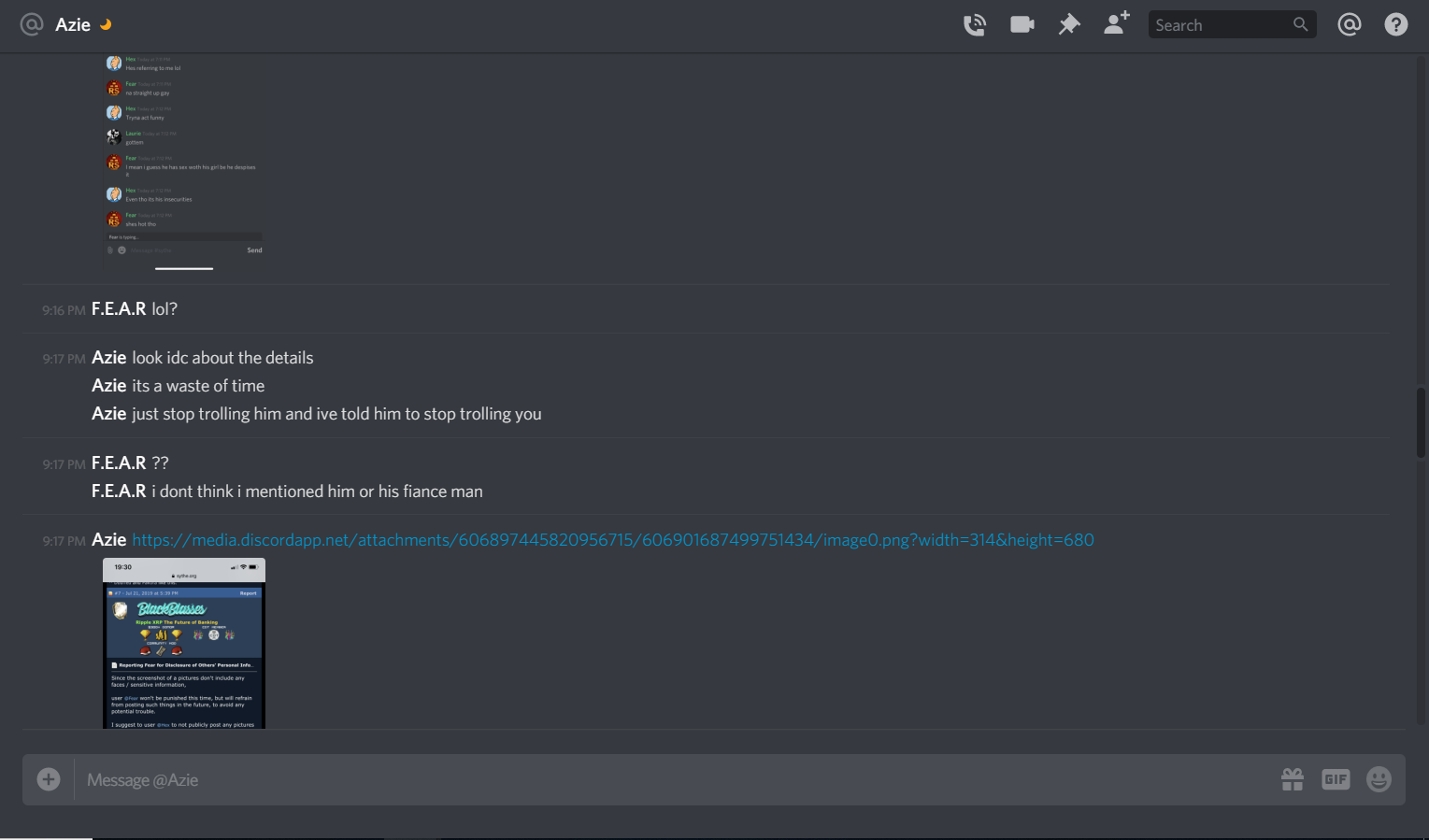This screenshot has height=840, width=1429.
Task: Click the magnifier in search box
Action: [1300, 24]
